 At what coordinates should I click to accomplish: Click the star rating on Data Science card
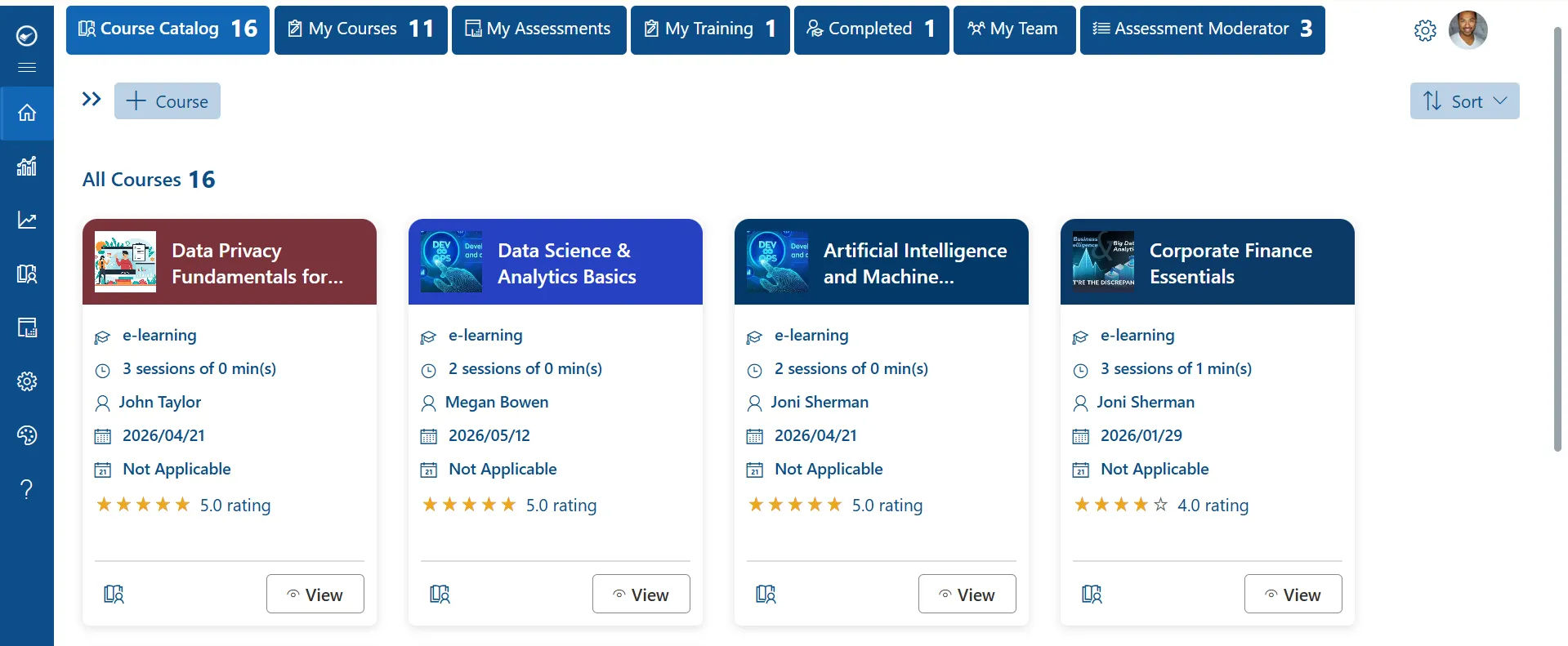click(x=469, y=505)
